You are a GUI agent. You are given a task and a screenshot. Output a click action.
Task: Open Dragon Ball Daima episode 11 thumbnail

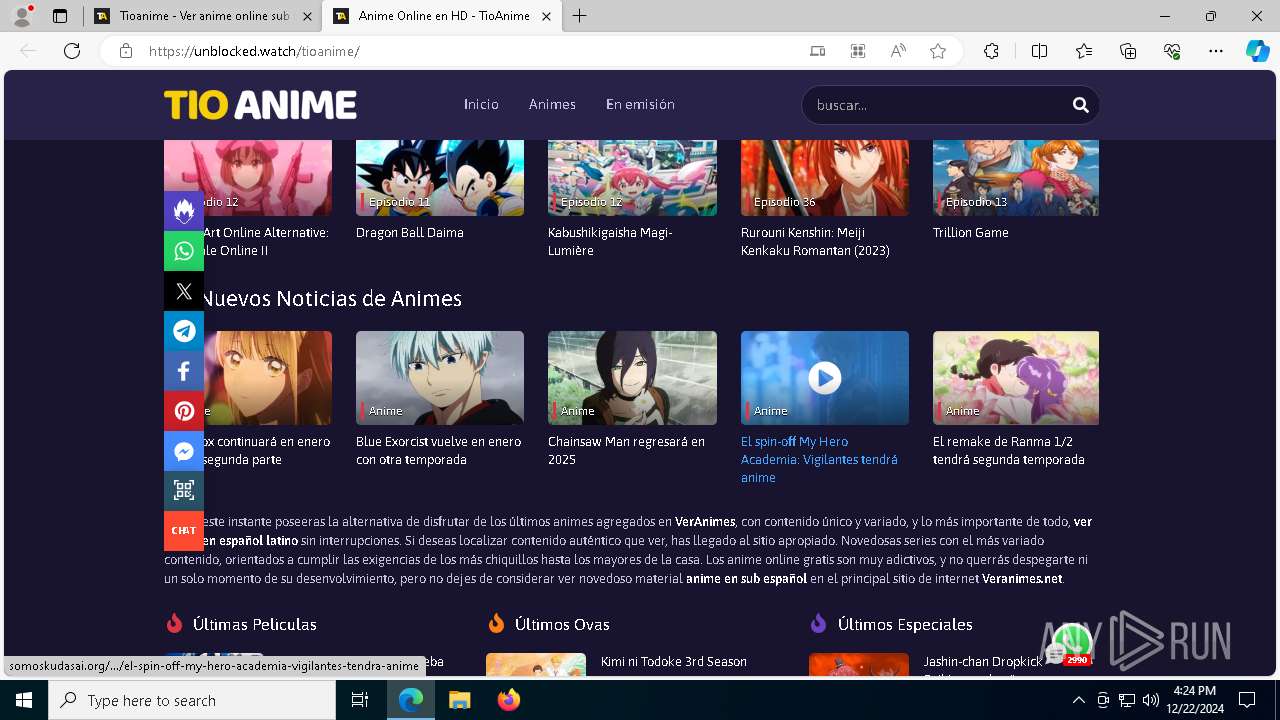440,178
